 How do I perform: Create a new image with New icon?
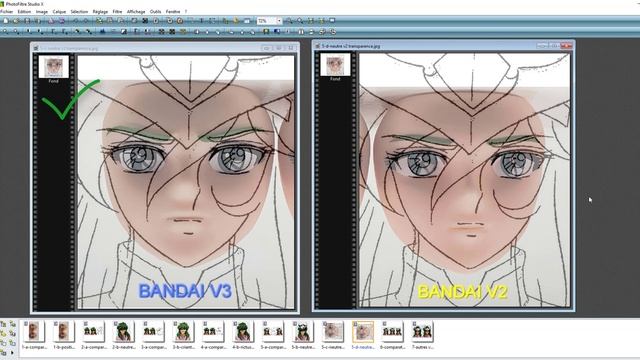point(6,20)
